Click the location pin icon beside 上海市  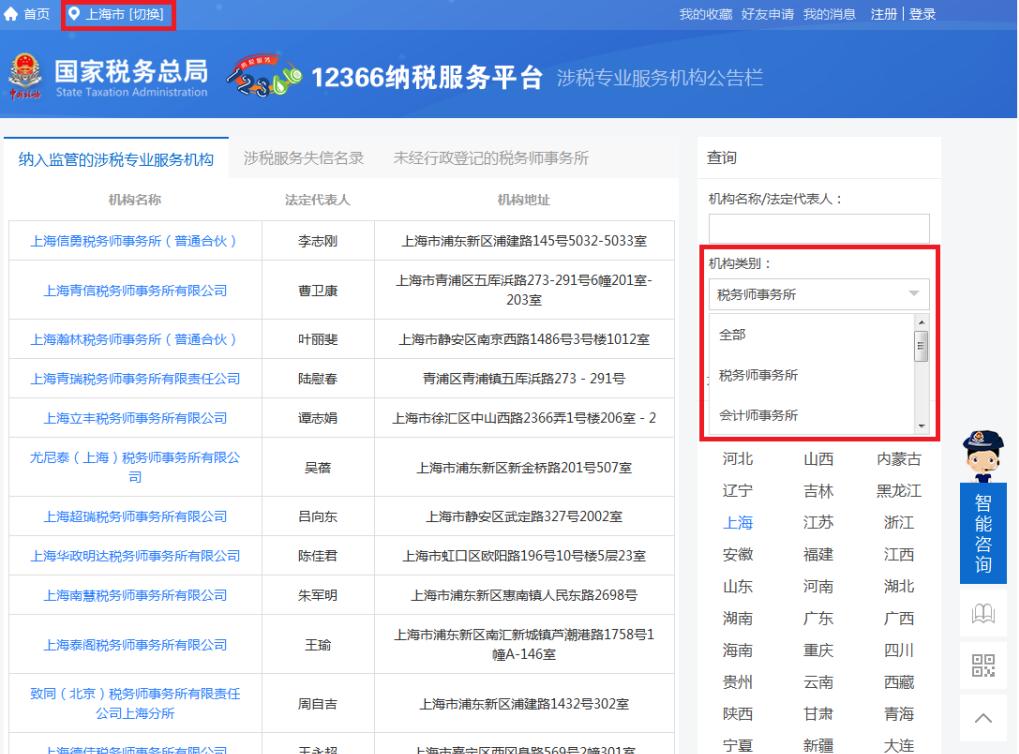coord(74,14)
